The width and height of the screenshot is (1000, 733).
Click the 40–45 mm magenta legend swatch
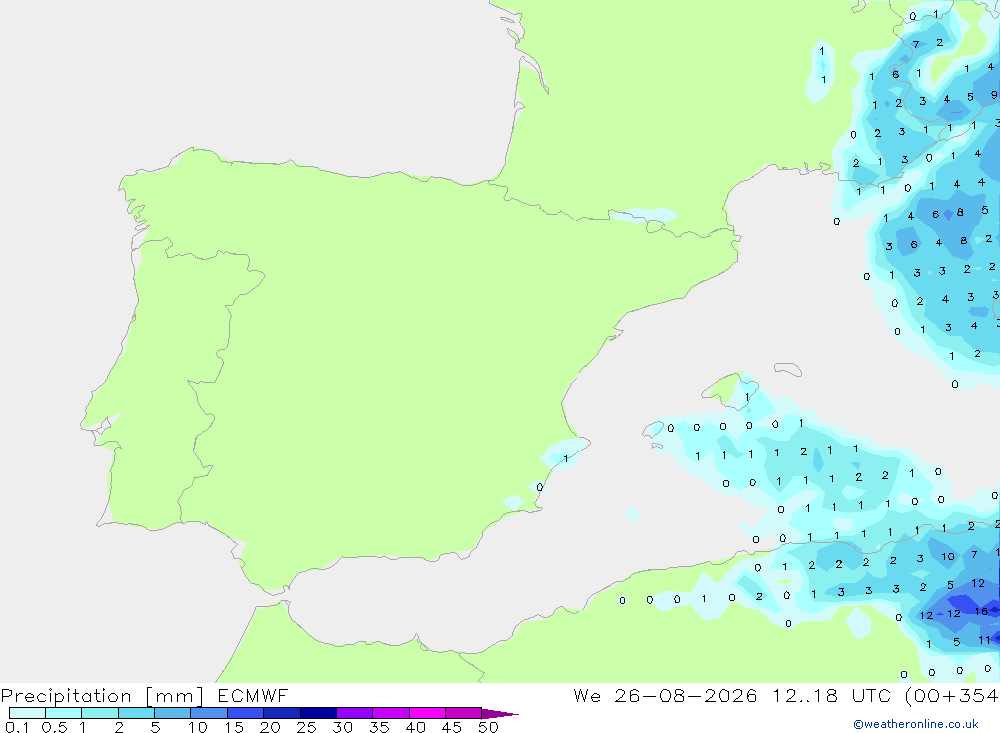point(427,713)
